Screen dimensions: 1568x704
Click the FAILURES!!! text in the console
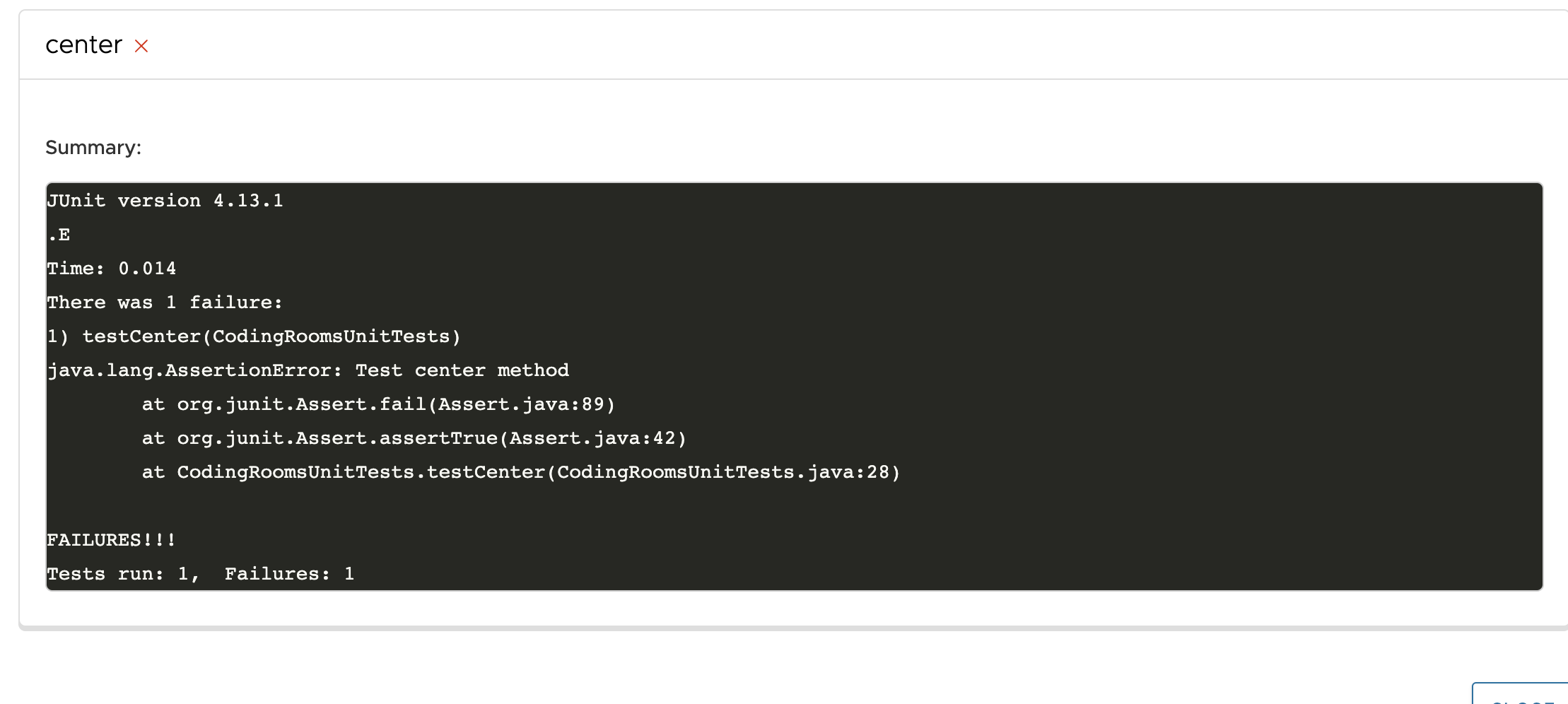click(110, 539)
